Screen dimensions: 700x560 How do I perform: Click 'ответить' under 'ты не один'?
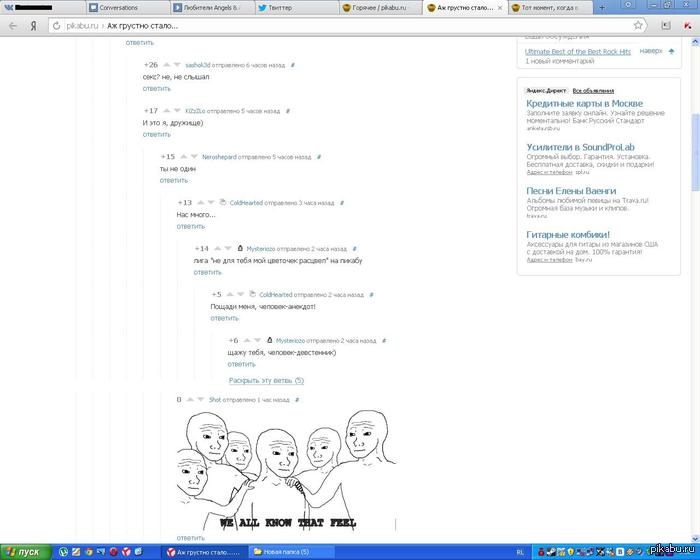174,180
